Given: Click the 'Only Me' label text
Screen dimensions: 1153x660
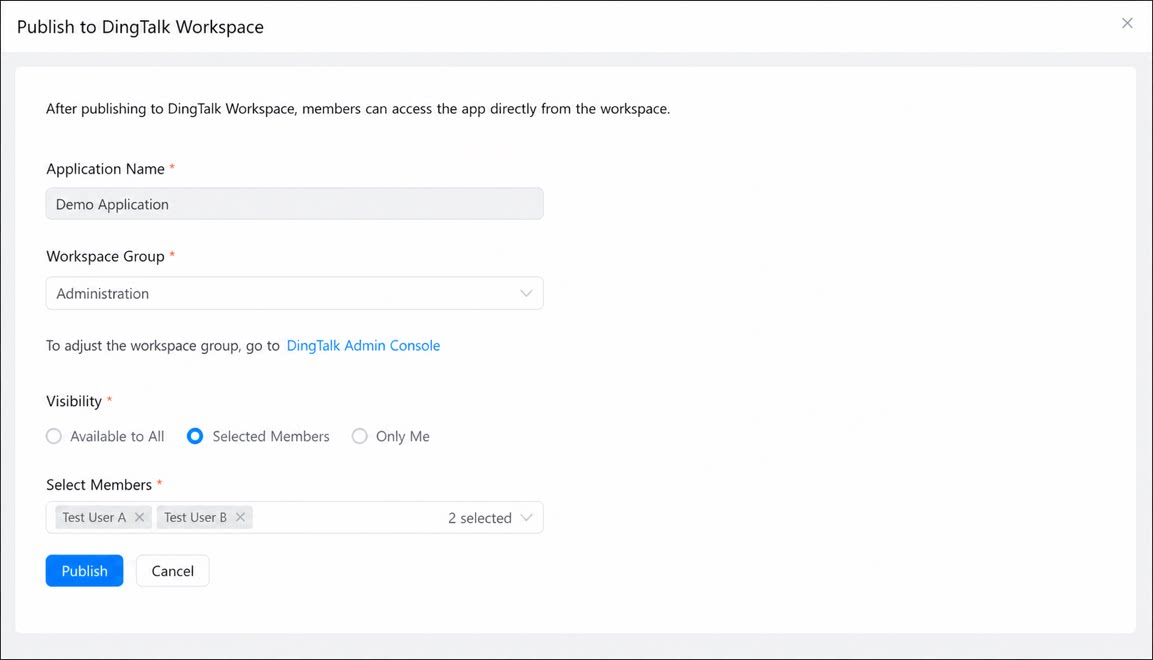Looking at the screenshot, I should click(x=402, y=437).
